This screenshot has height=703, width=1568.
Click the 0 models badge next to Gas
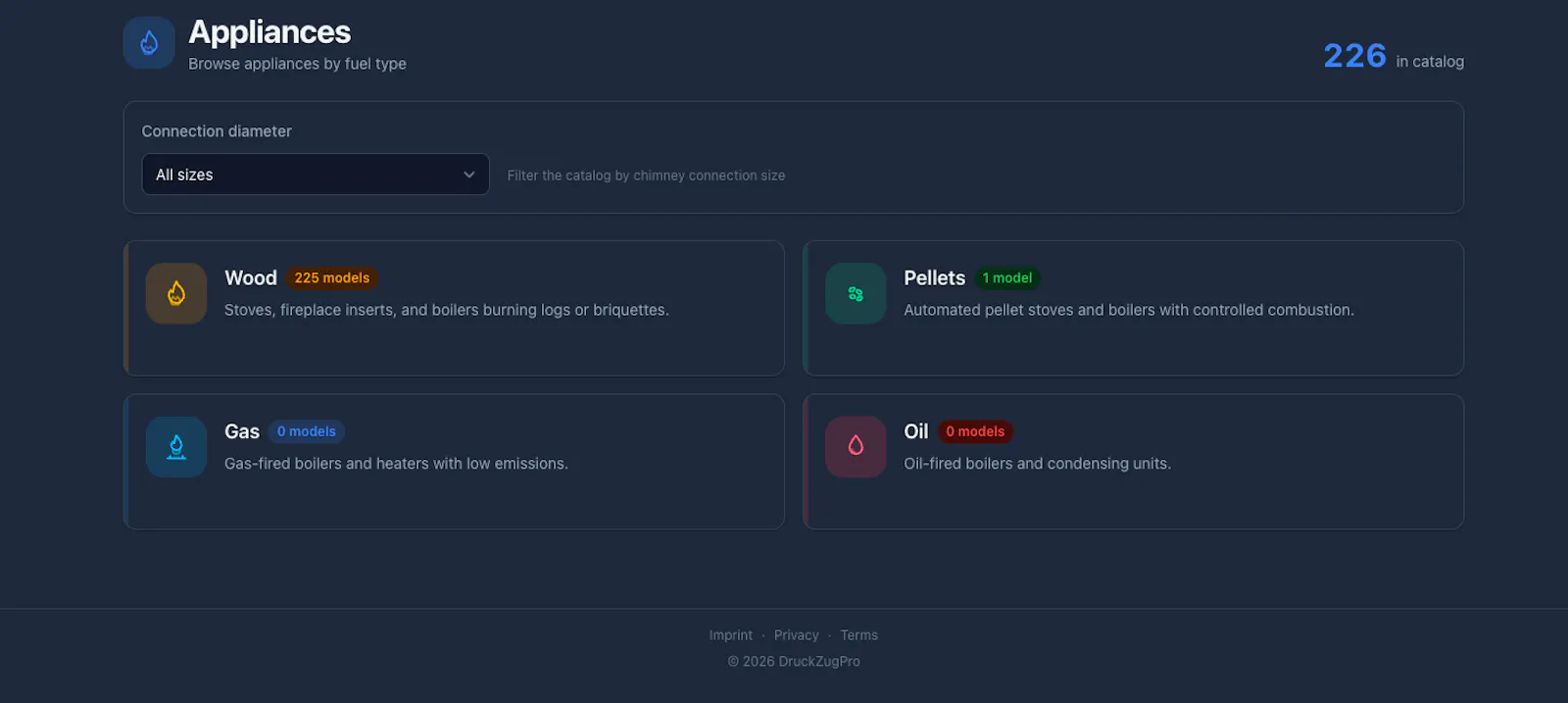[x=307, y=431]
